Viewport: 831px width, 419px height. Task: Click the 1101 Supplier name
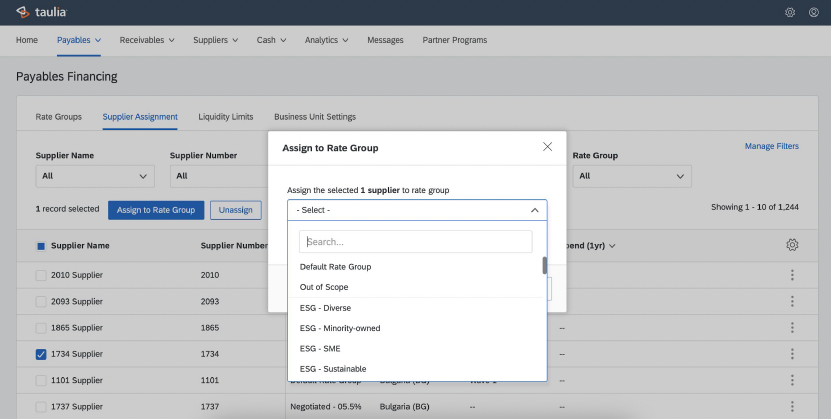[77, 380]
